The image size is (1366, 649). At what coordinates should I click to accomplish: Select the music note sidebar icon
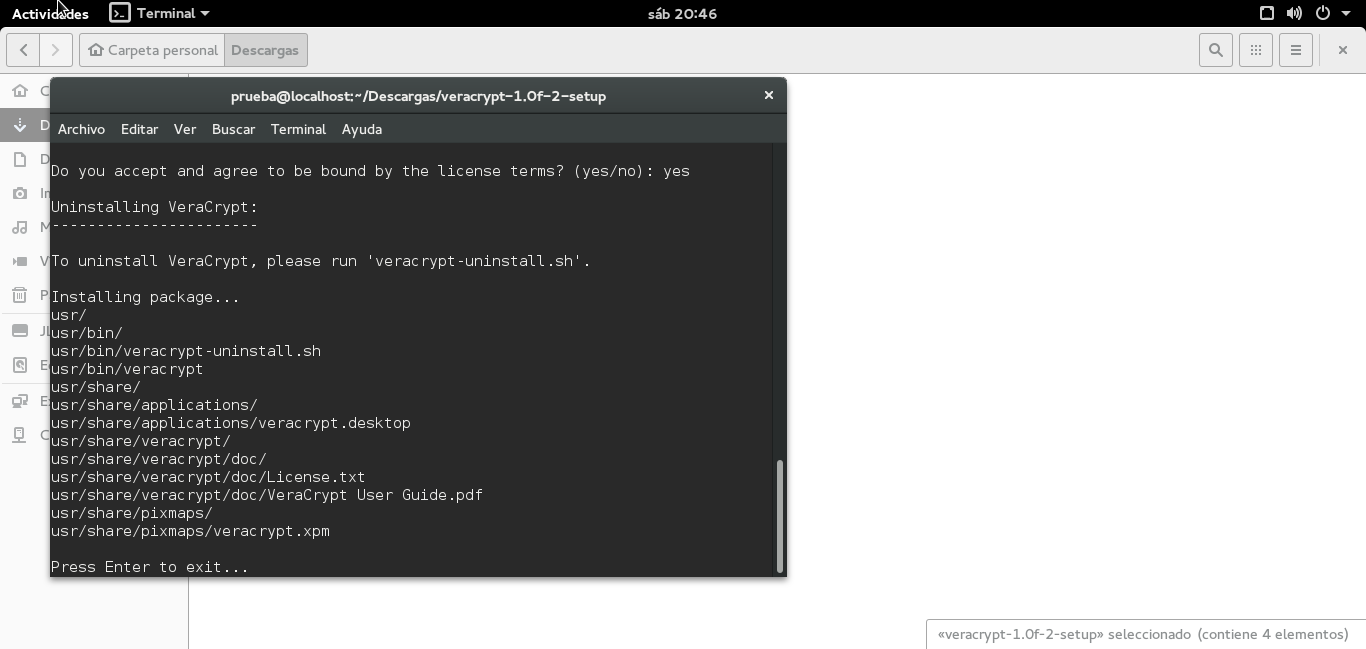point(19,227)
